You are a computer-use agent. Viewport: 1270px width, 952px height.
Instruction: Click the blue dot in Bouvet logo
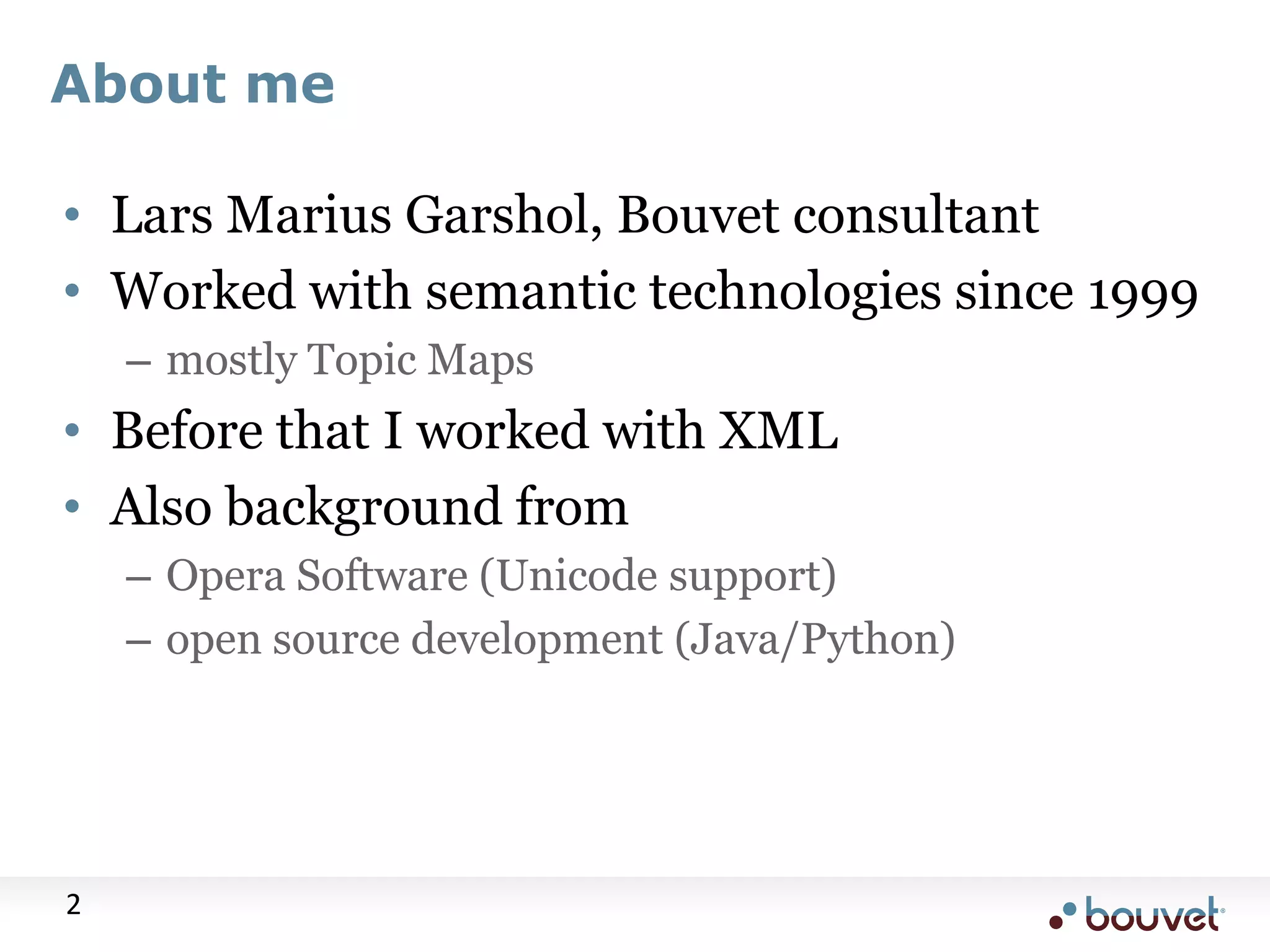(1070, 909)
